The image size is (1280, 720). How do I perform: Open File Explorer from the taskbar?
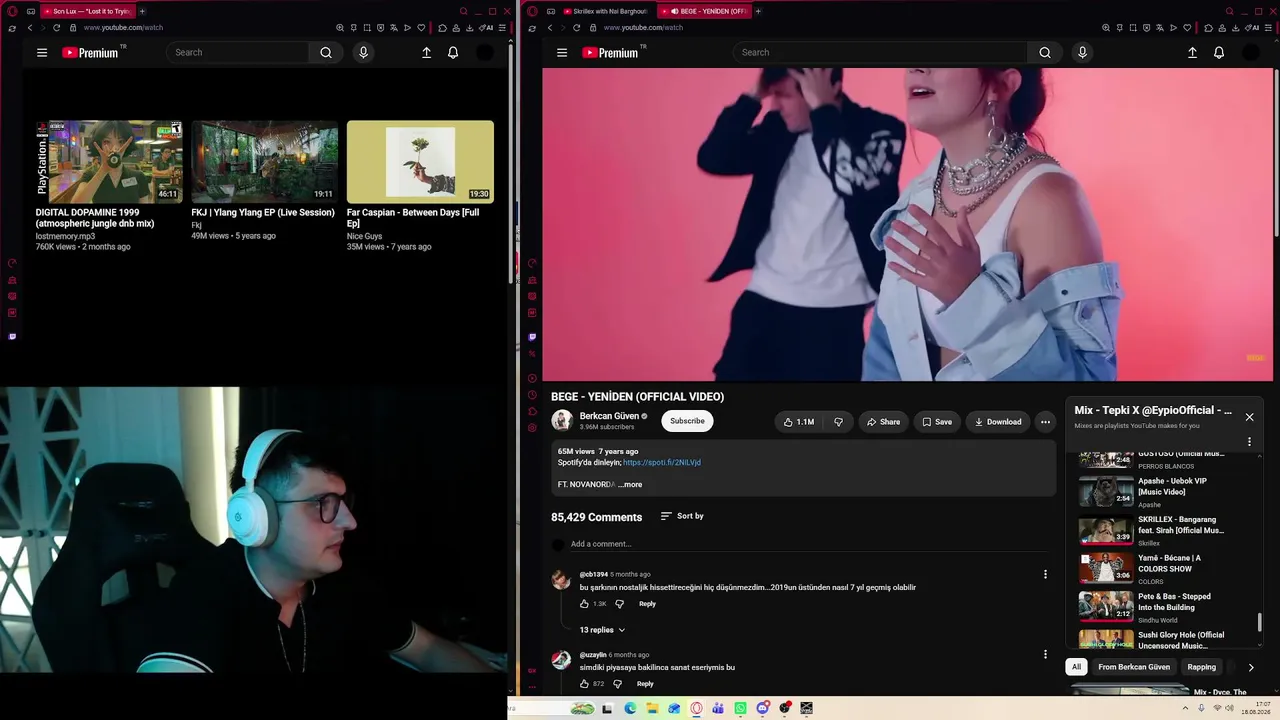pos(652,708)
